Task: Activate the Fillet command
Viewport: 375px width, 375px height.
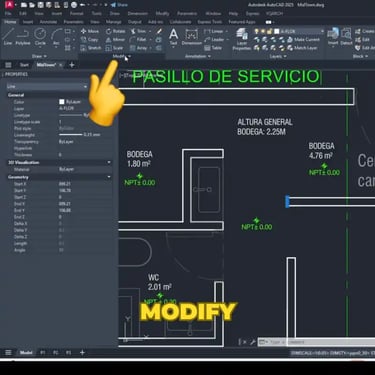Action: point(139,39)
